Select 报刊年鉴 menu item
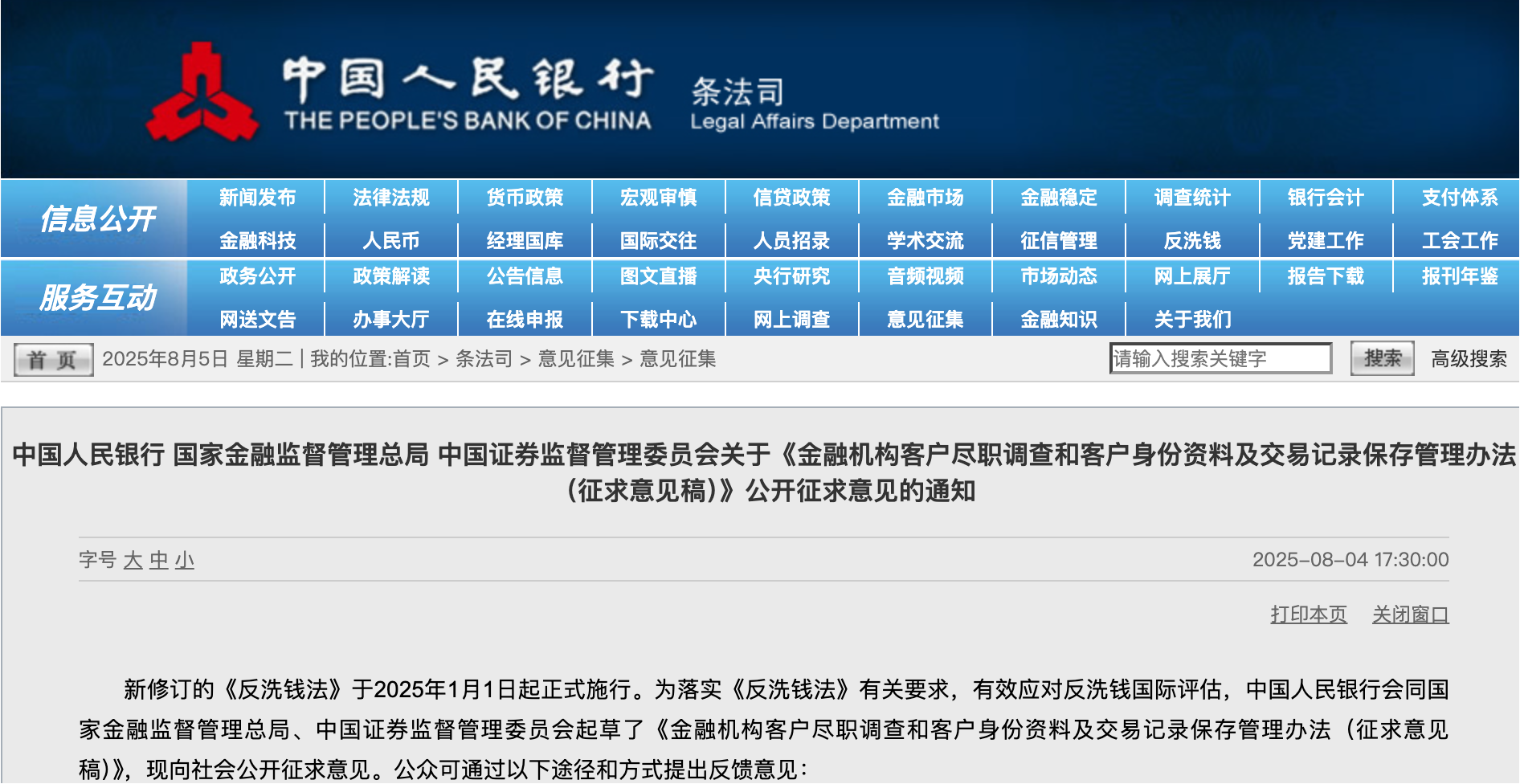The height and width of the screenshot is (784, 1520). pos(1460,276)
